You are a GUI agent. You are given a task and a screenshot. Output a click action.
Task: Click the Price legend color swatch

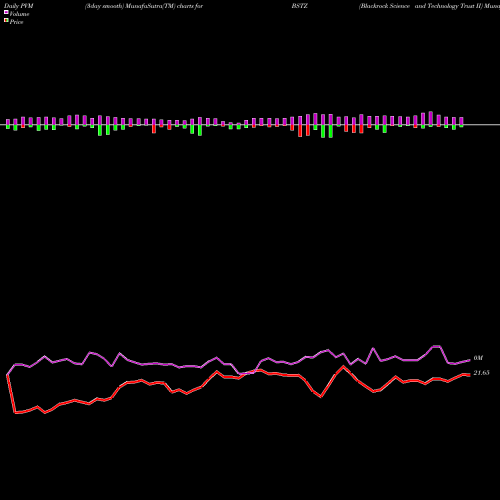pos(6,21)
